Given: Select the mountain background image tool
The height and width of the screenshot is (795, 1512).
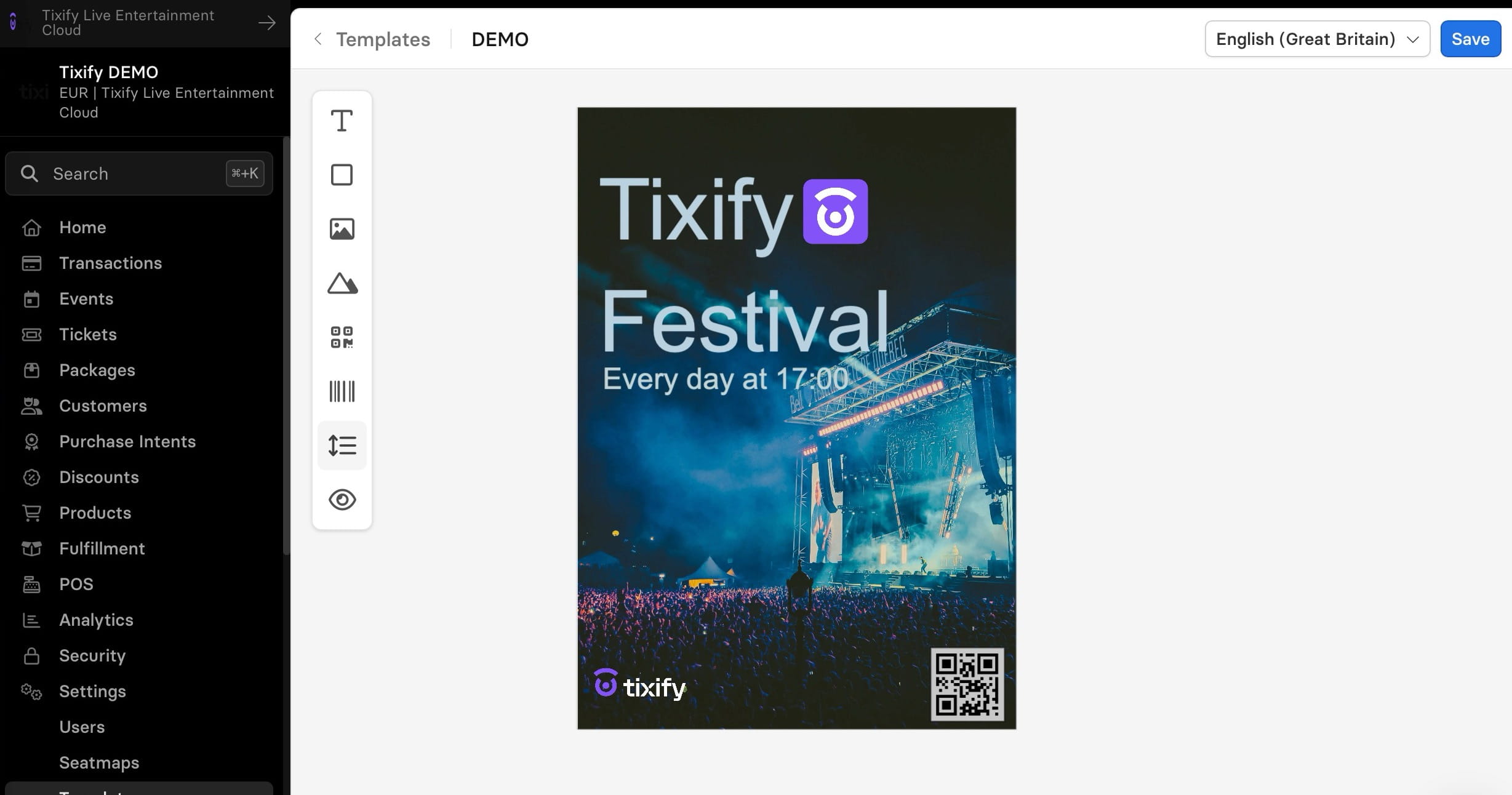Looking at the screenshot, I should [x=342, y=283].
